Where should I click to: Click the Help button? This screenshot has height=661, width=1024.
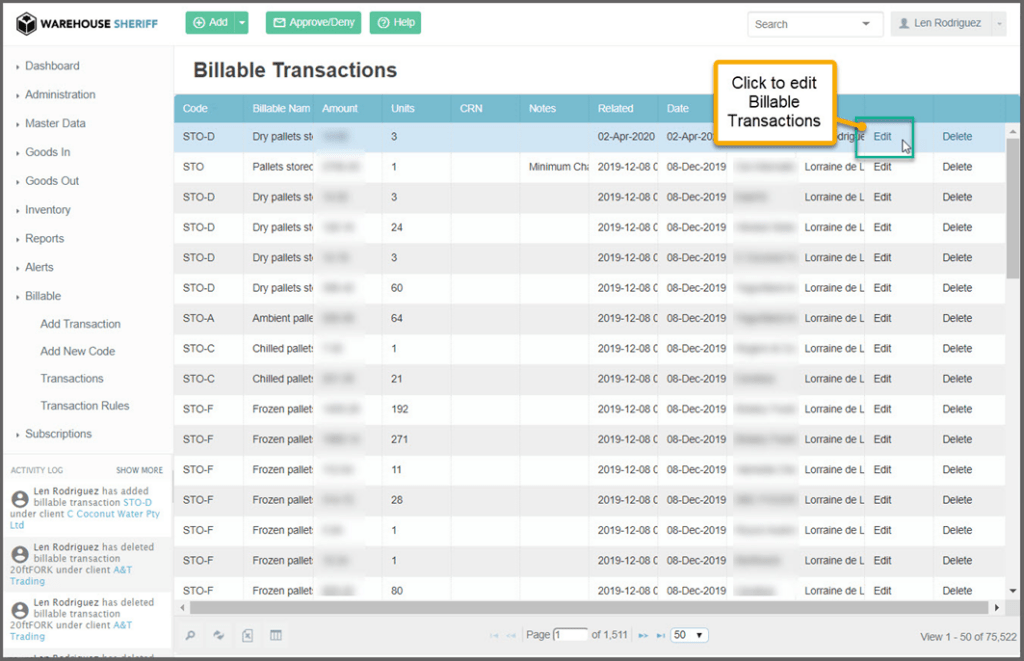(395, 23)
